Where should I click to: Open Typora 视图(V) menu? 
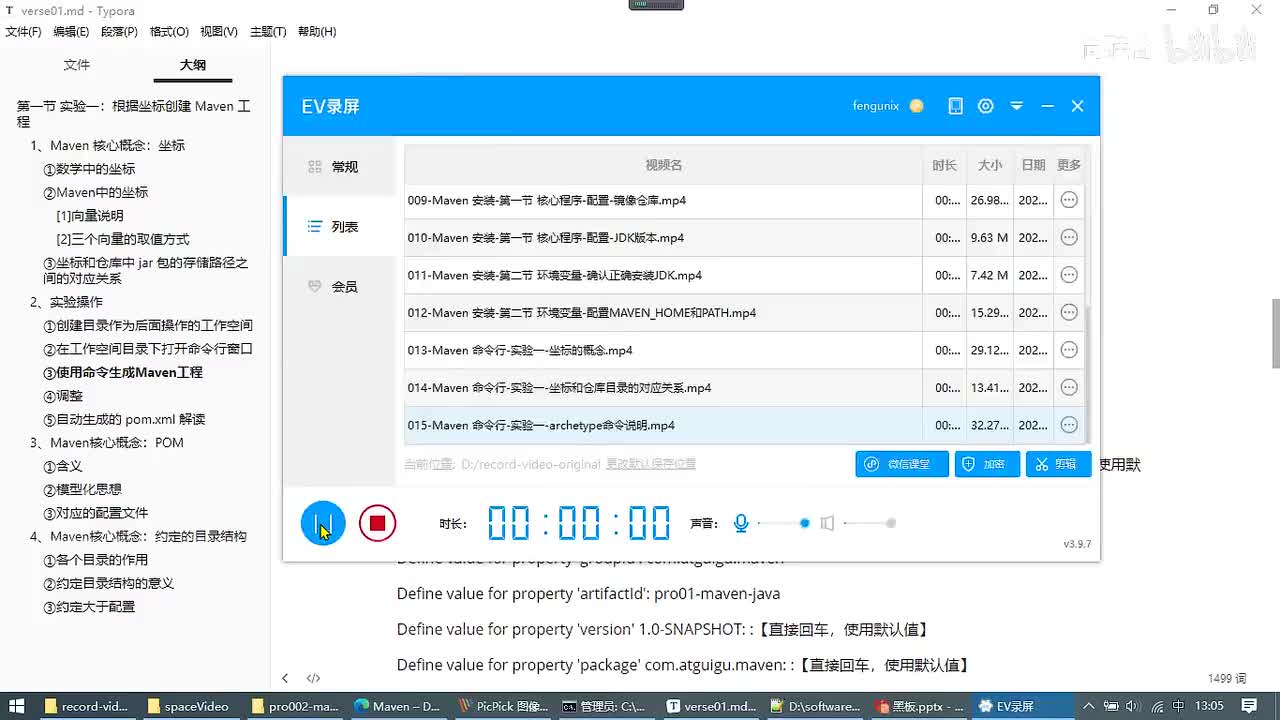219,32
